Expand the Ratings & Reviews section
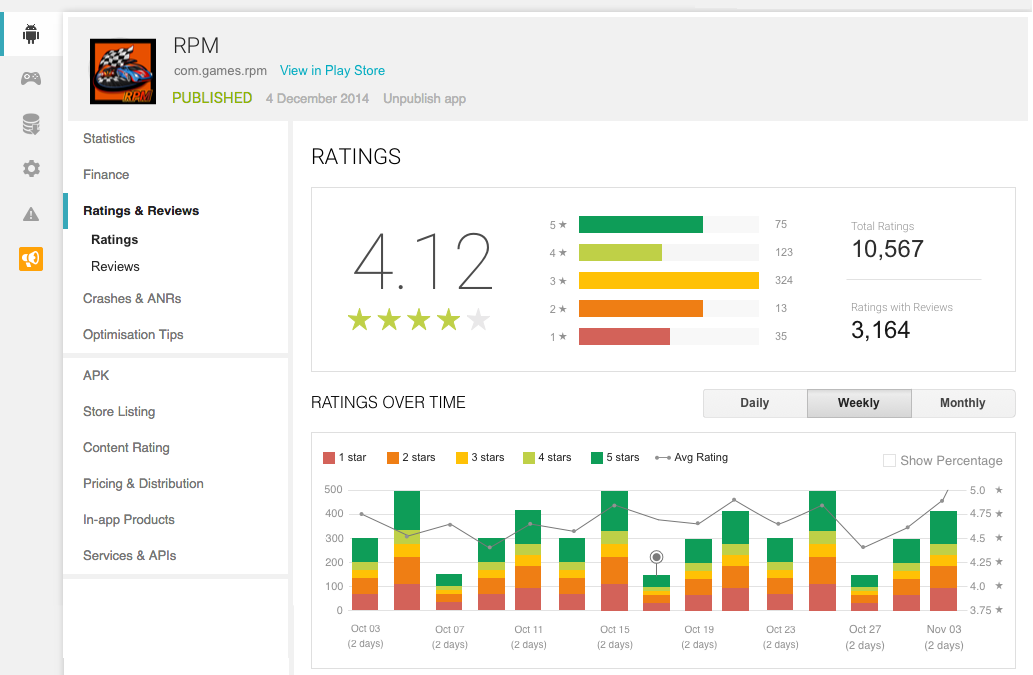Viewport: 1033px width, 675px height. (141, 211)
